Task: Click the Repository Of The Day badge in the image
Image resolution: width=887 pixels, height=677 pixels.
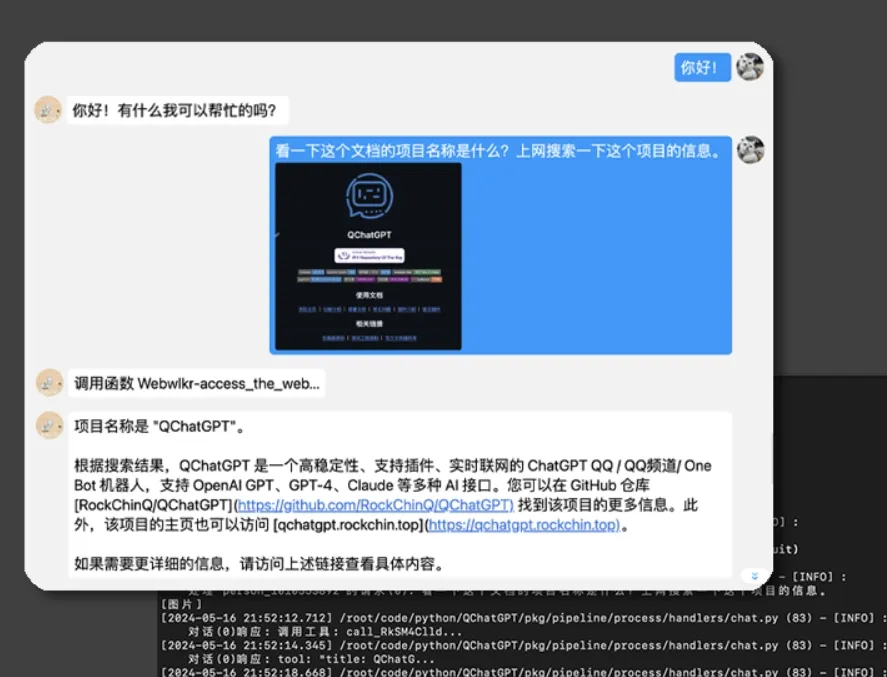Action: tap(368, 256)
